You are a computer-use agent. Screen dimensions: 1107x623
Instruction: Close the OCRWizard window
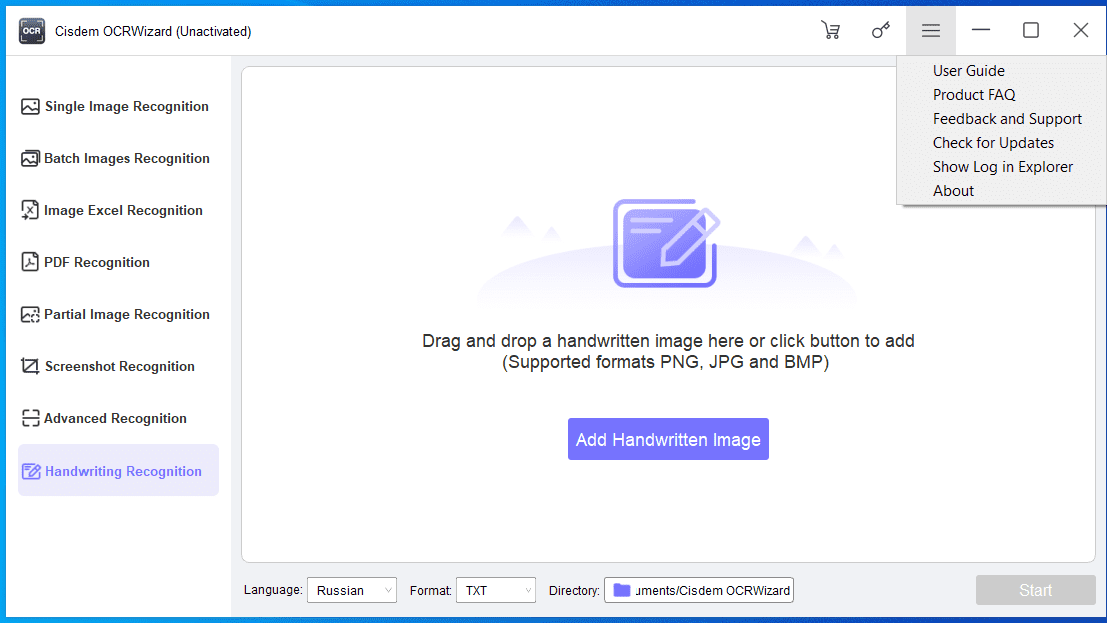[1080, 30]
